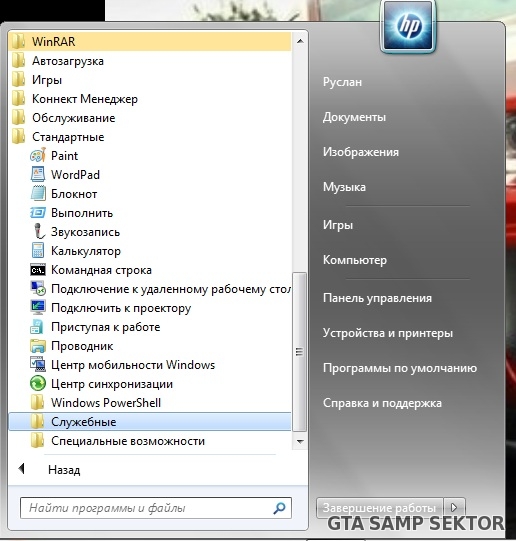Expand the Специальные возможности folder
Screen dimensions: 516x541
tap(150, 441)
